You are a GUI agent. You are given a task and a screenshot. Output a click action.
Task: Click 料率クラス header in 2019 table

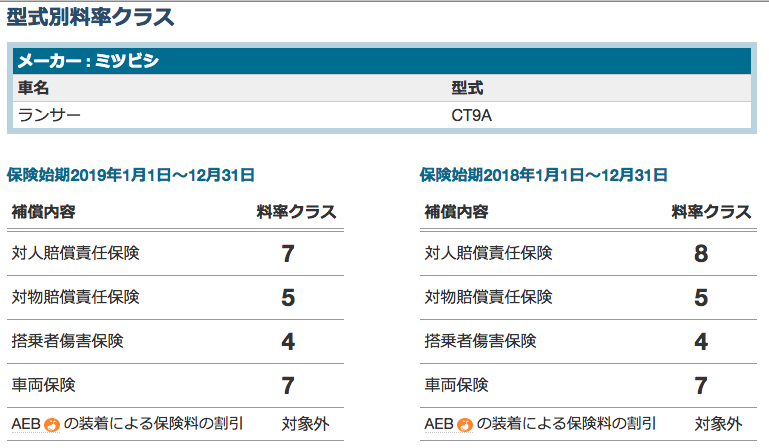click(x=296, y=212)
